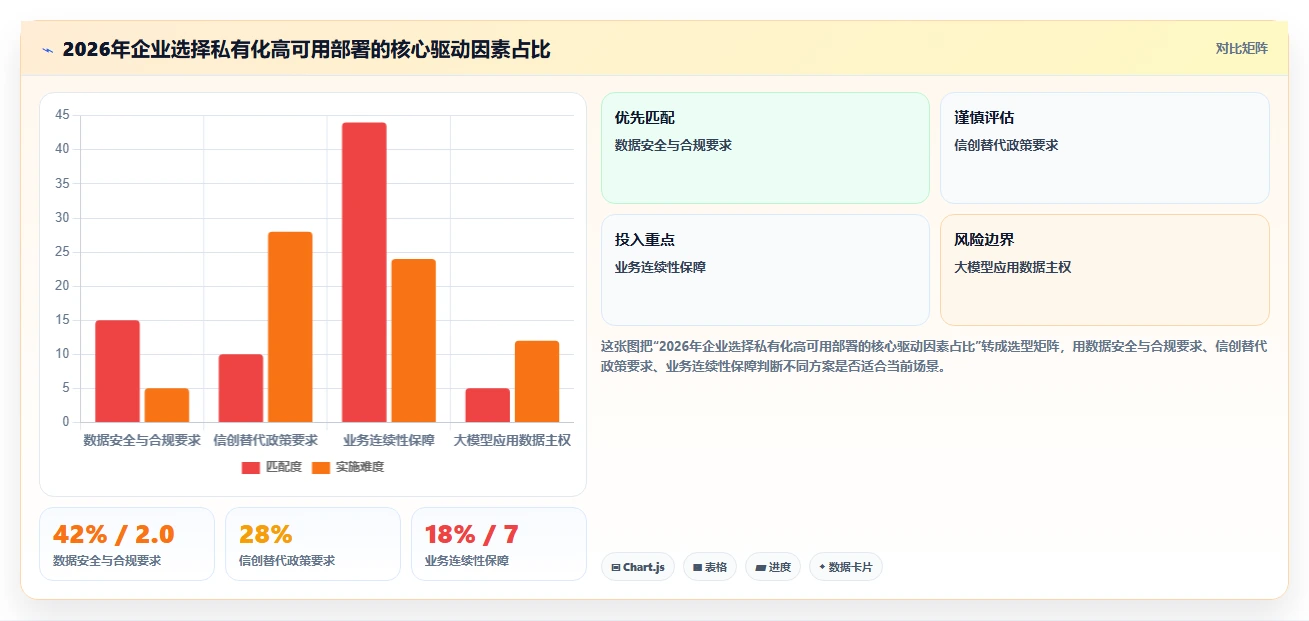Click the x-axis label 信创替代政策要求

point(265,440)
